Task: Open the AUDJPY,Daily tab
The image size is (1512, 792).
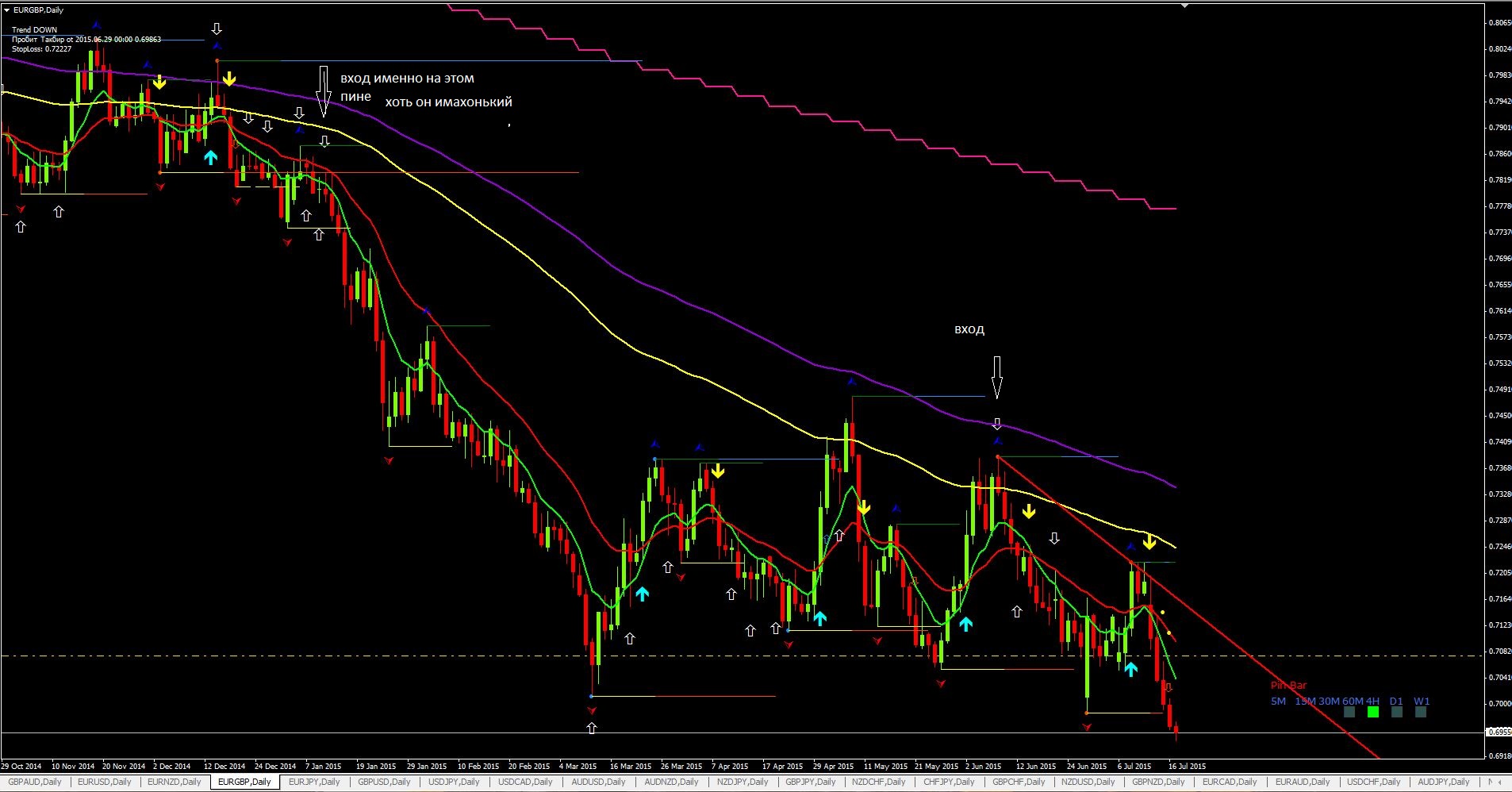Action: 1444,782
